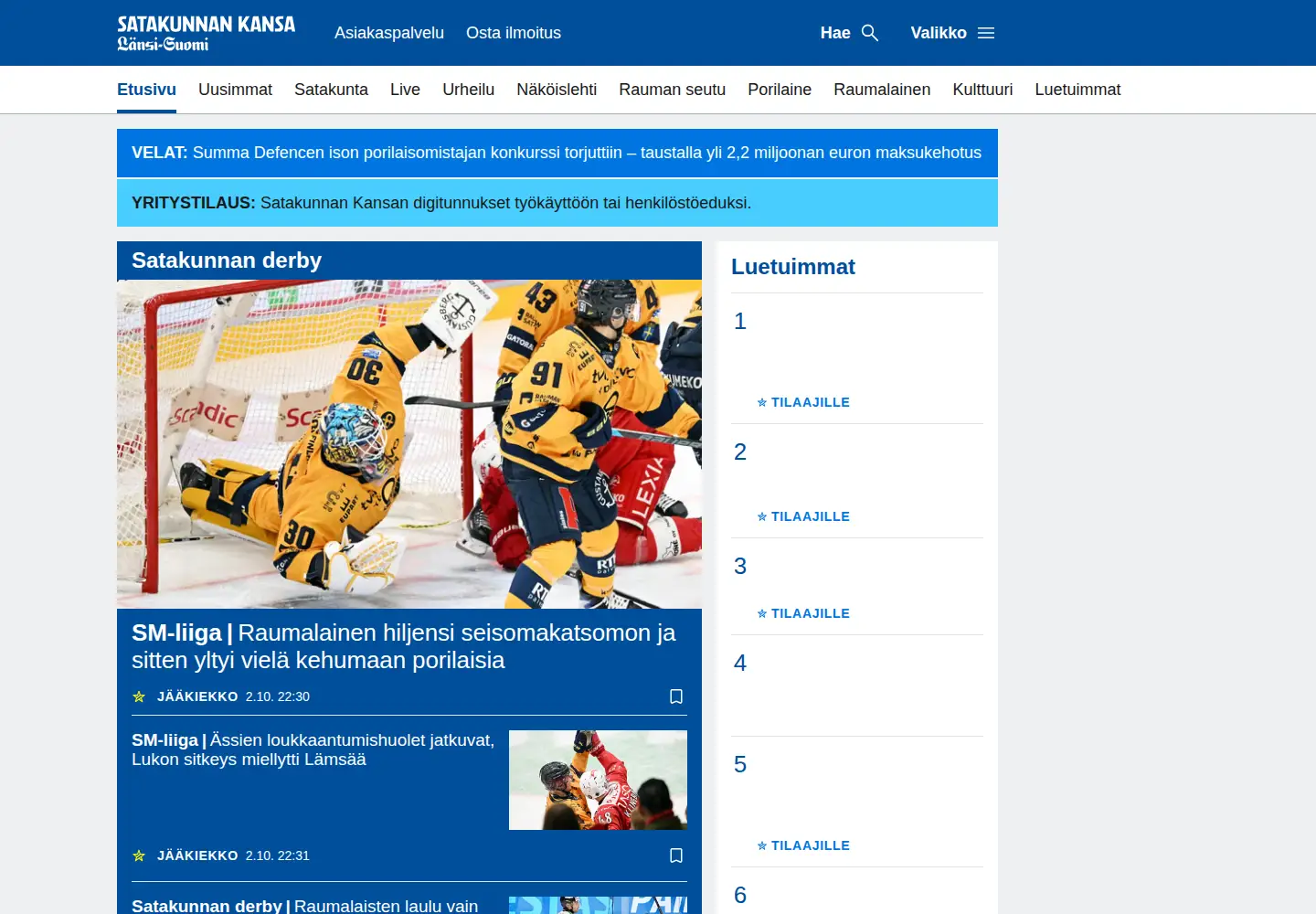Open Luetuimmat item number 6

tap(857, 891)
